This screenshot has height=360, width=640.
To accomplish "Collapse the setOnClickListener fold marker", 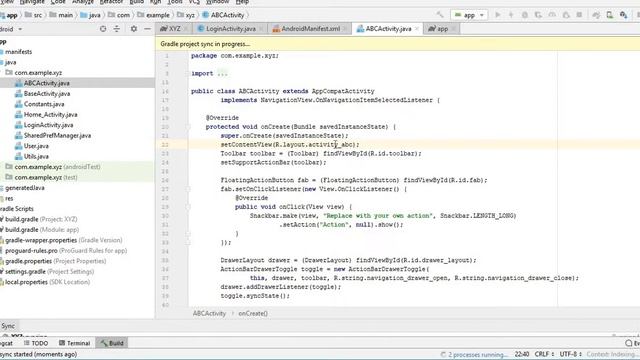I will pyautogui.click(x=188, y=189).
